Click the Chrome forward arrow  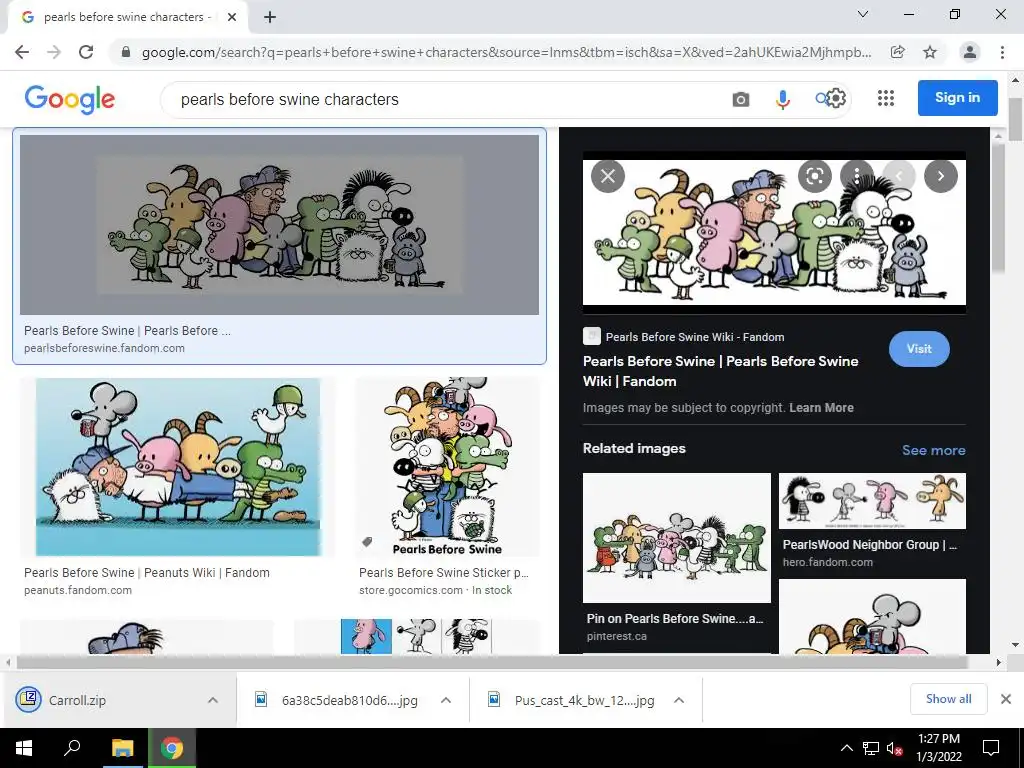54,52
